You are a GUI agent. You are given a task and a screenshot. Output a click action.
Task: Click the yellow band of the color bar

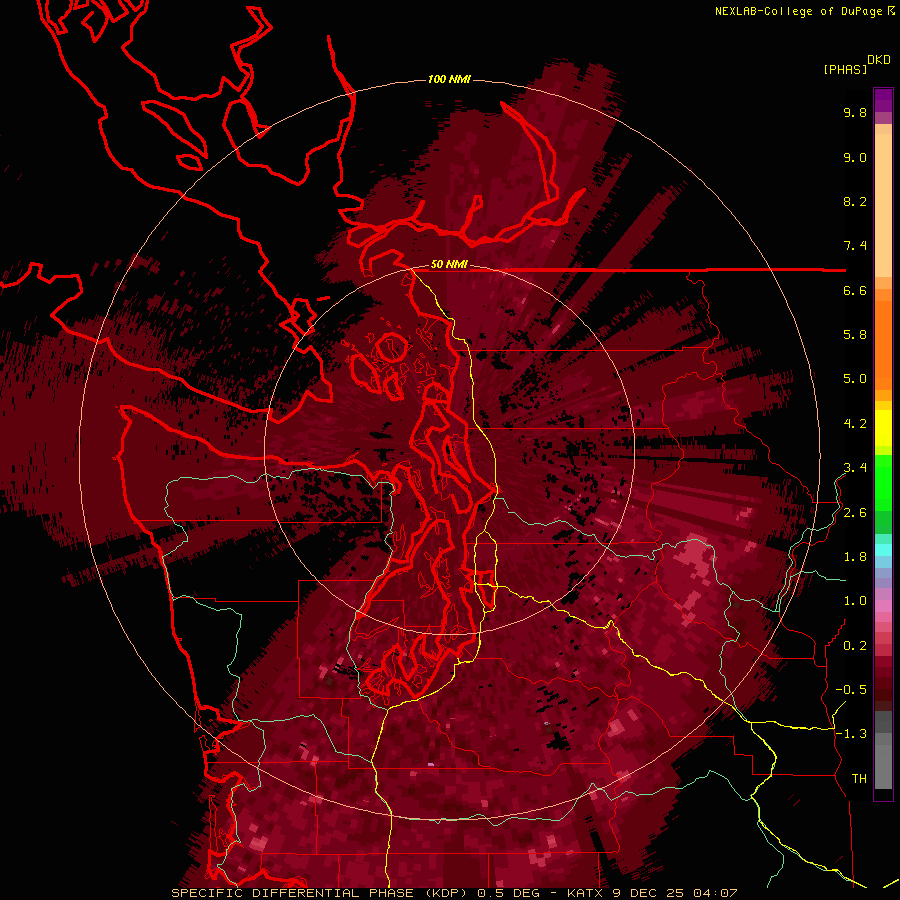click(883, 428)
